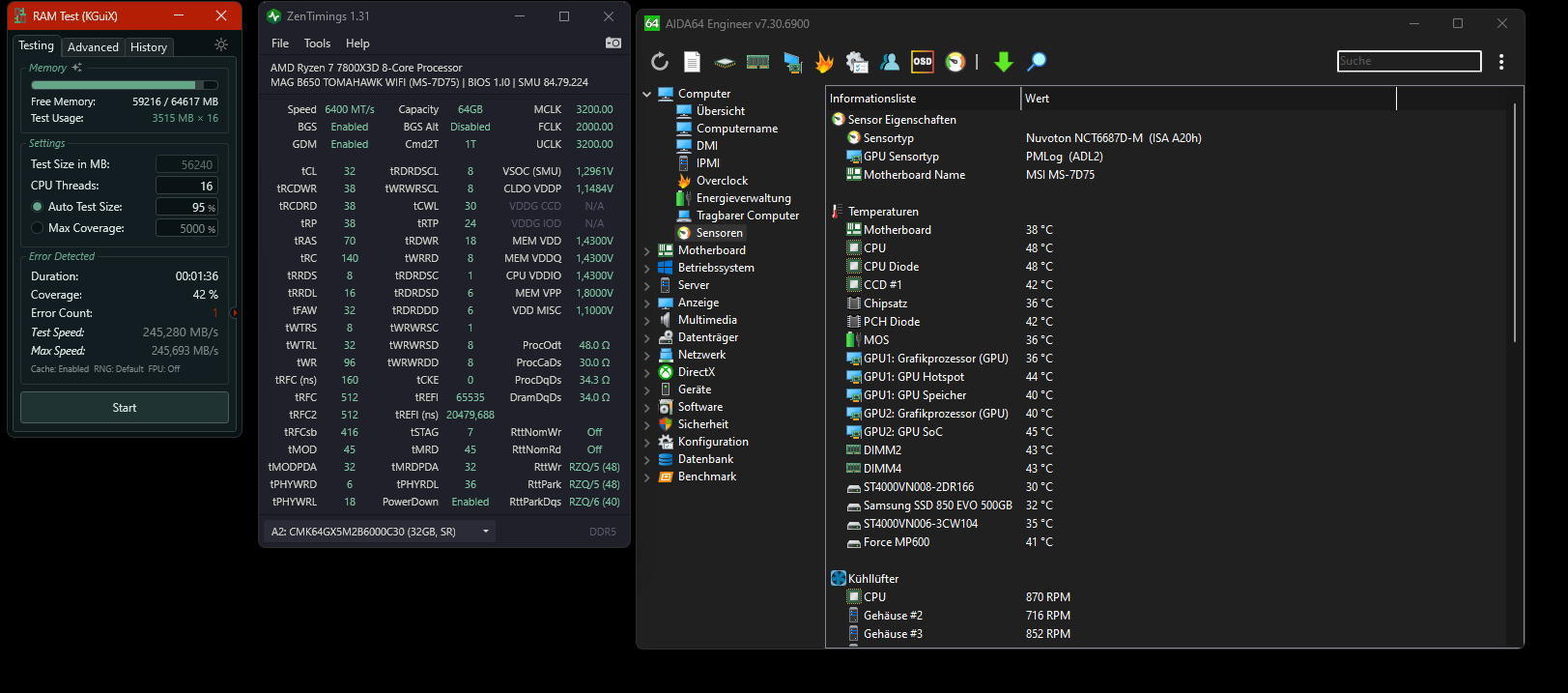Switch to the History tab in RAM Test

point(149,46)
